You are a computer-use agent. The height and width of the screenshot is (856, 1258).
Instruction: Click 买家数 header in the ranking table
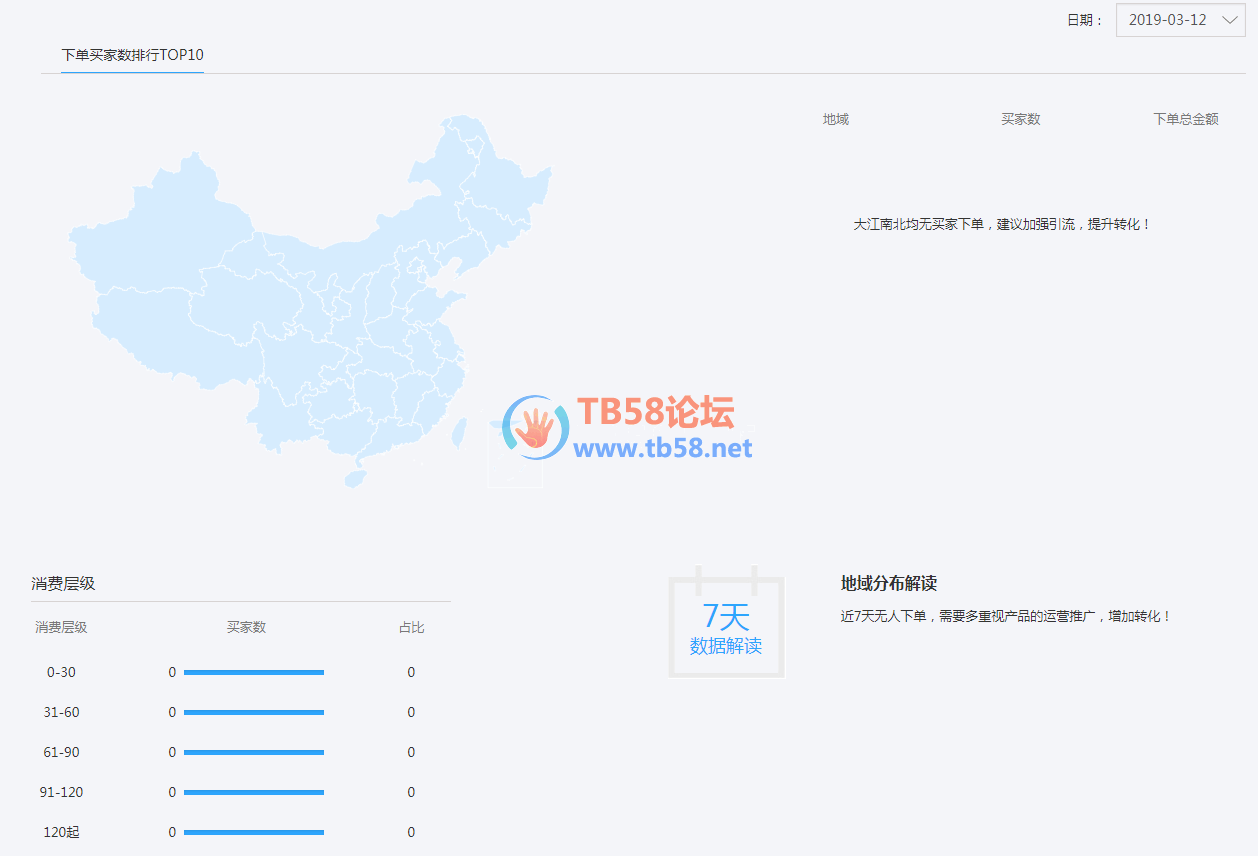1020,119
